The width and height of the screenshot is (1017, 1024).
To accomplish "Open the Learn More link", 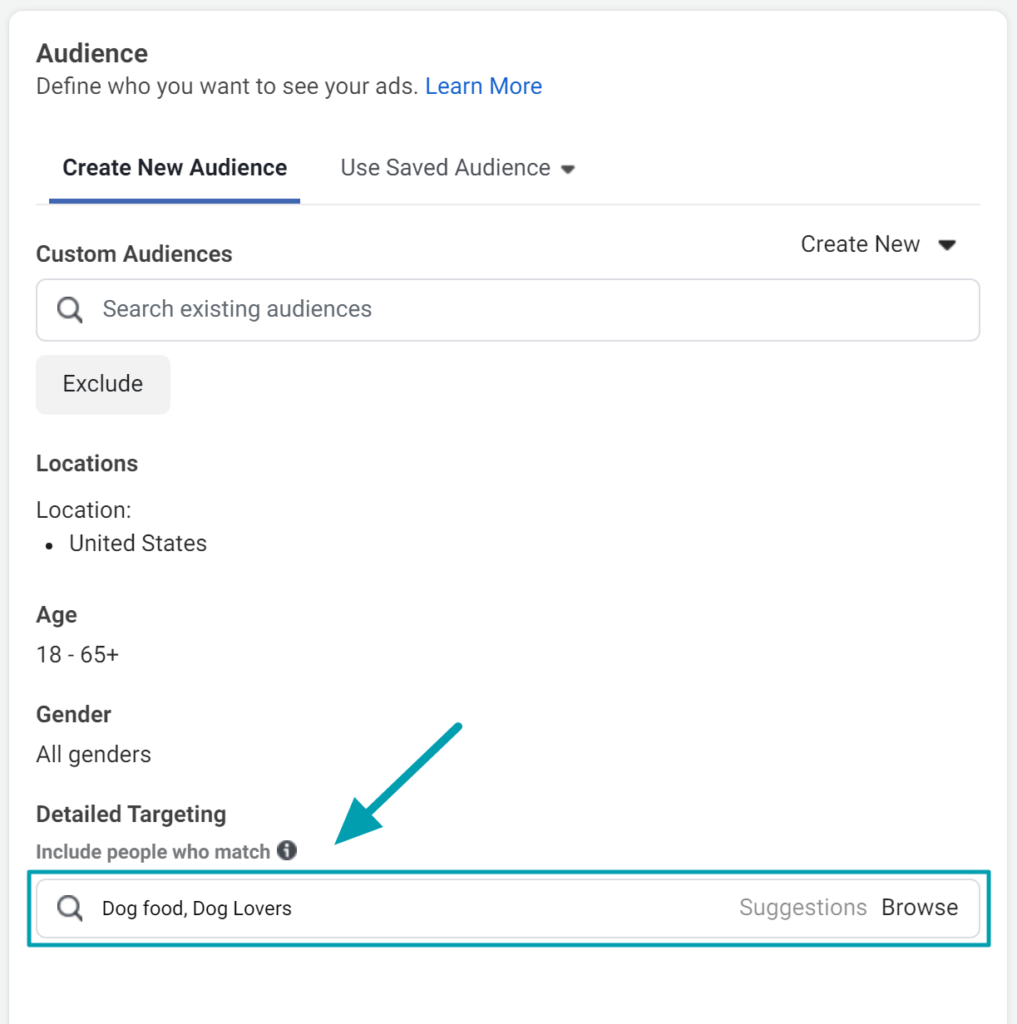I will click(x=483, y=86).
